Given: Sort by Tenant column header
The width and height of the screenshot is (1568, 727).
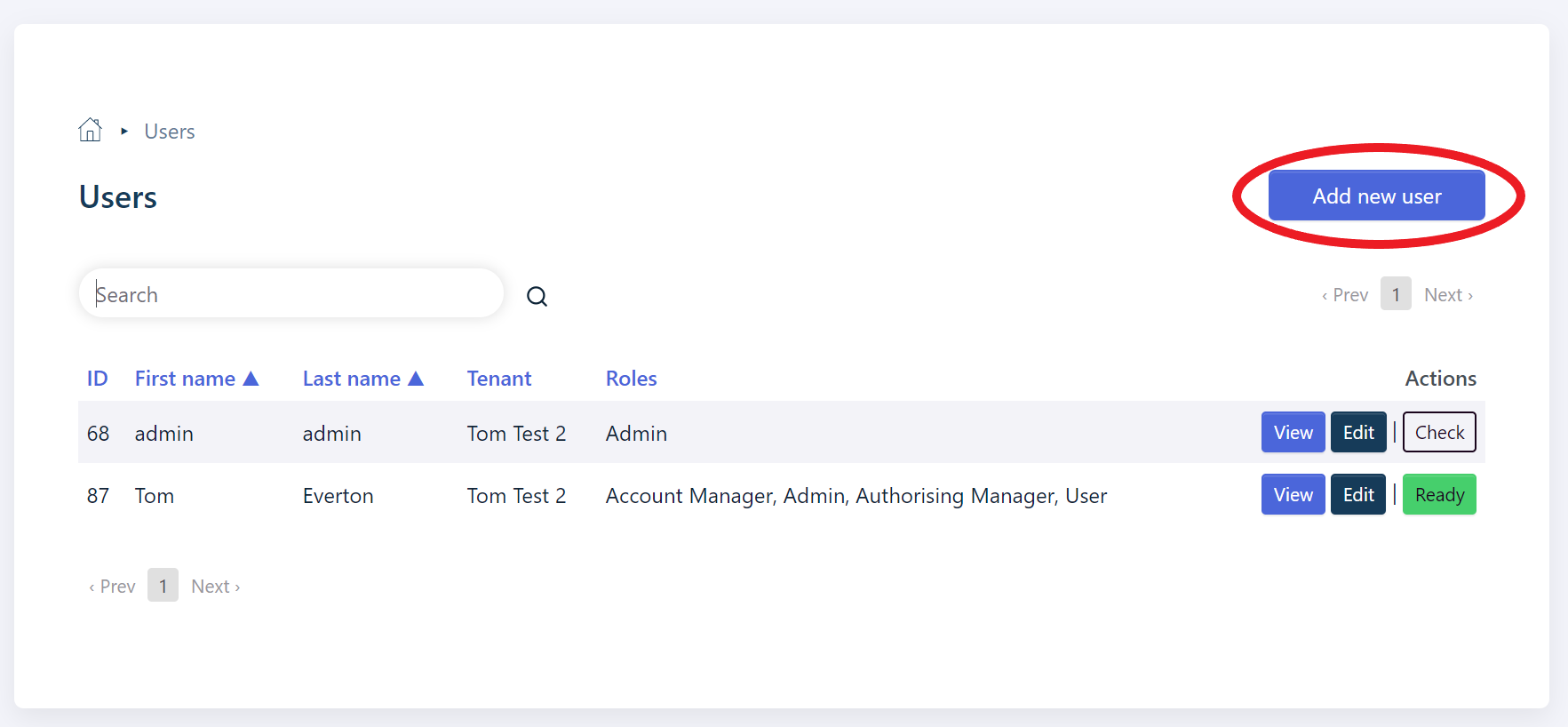Looking at the screenshot, I should 499,379.
